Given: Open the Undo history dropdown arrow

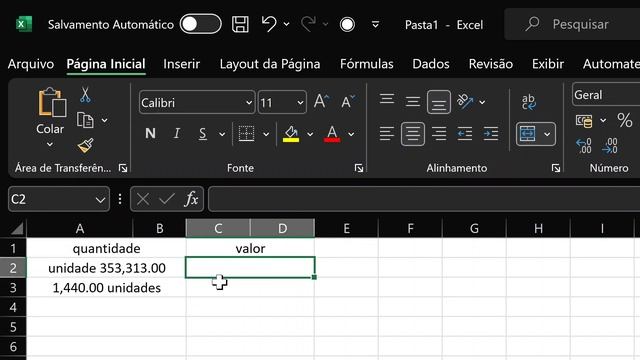Looking at the screenshot, I should pyautogui.click(x=287, y=24).
